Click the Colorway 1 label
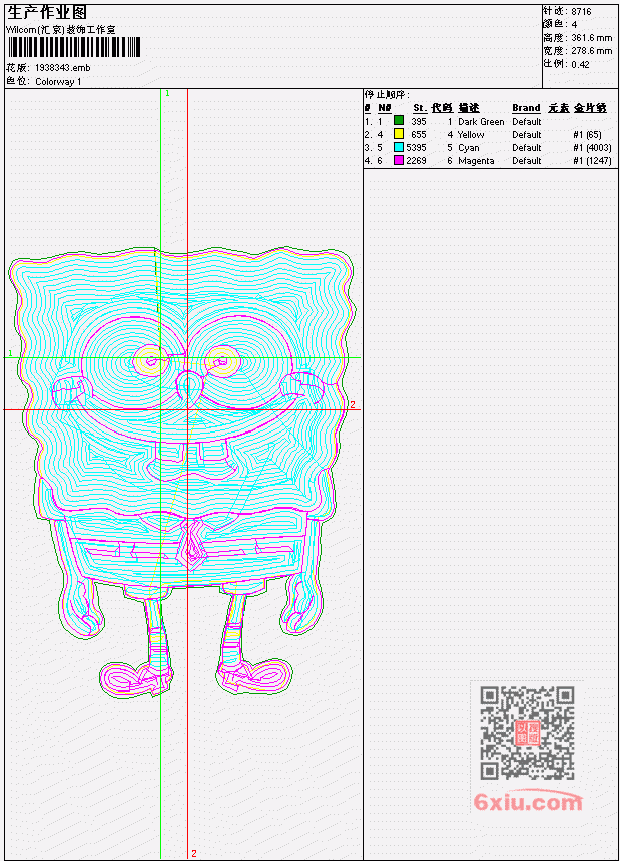Viewport: 620px width, 861px height. click(58, 82)
